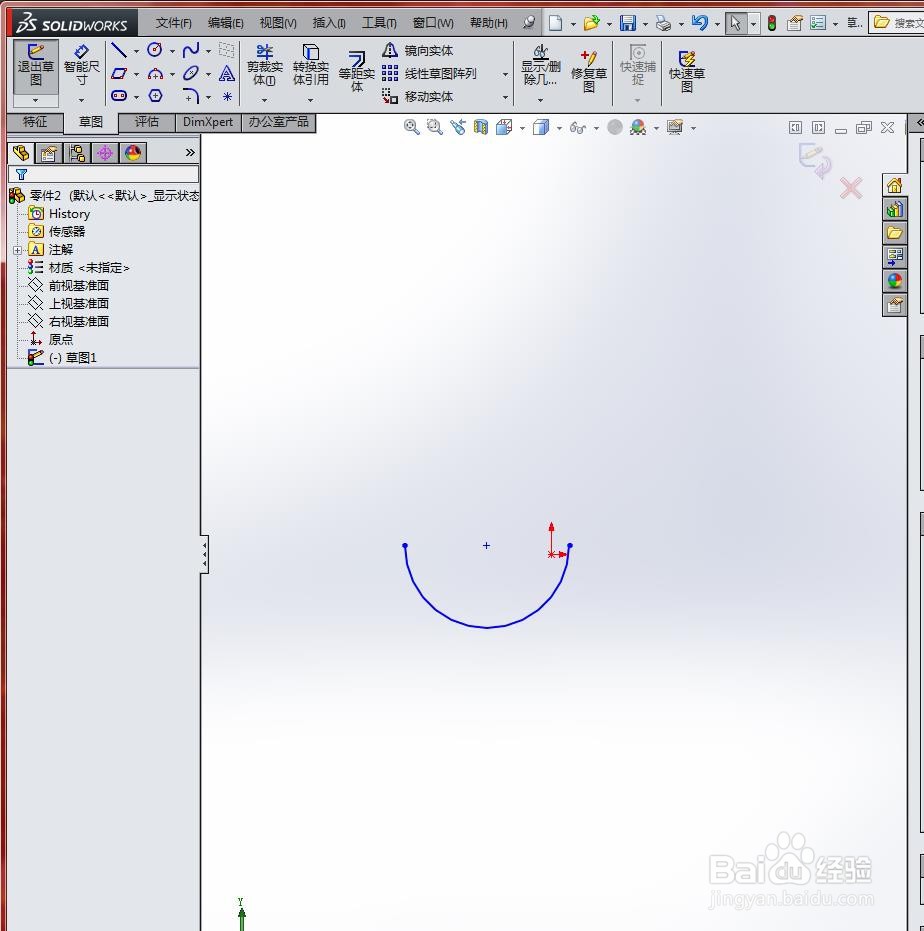Click 移动实体 move entities button

pyautogui.click(x=418, y=97)
